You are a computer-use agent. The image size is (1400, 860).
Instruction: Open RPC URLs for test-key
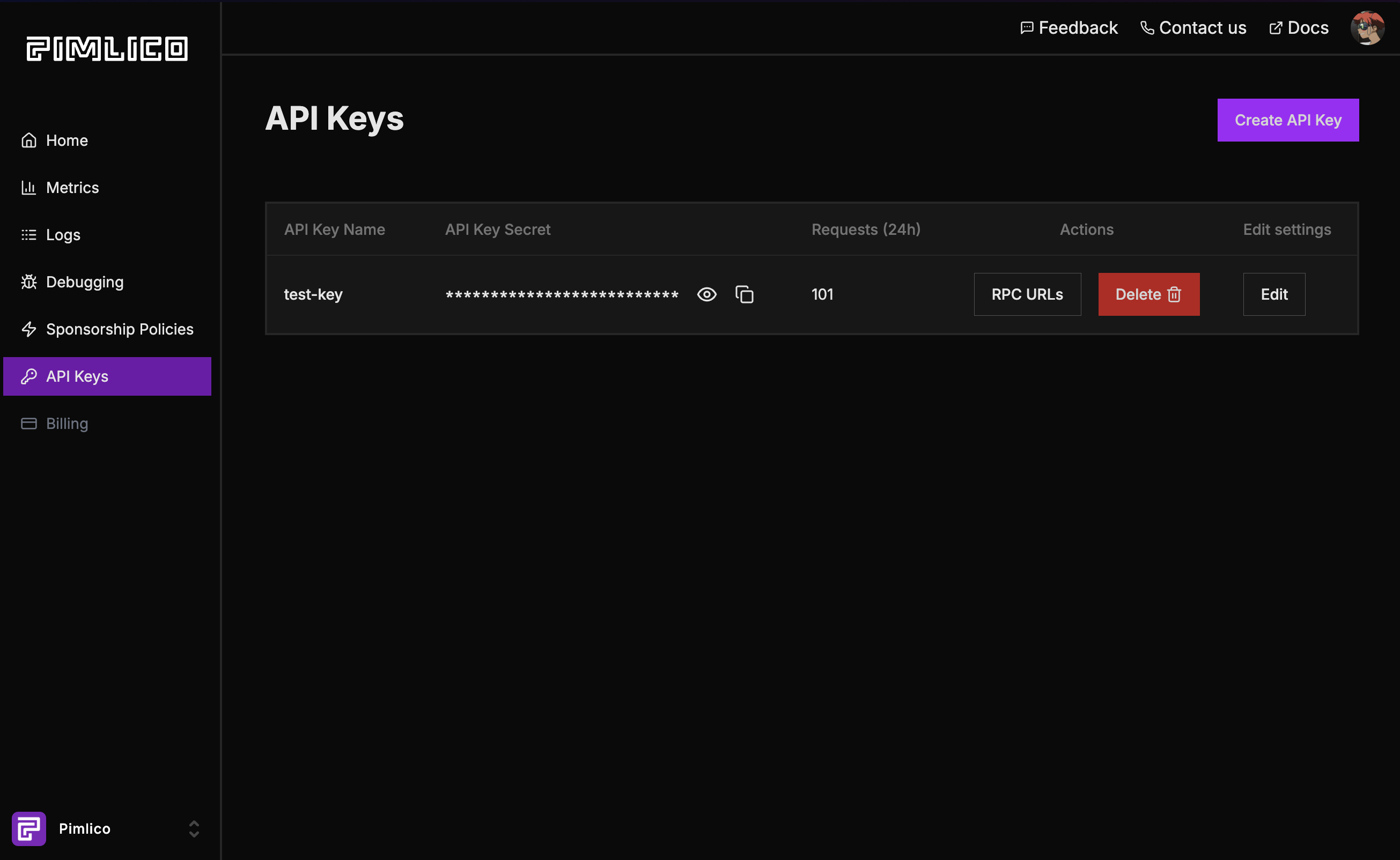click(1027, 294)
